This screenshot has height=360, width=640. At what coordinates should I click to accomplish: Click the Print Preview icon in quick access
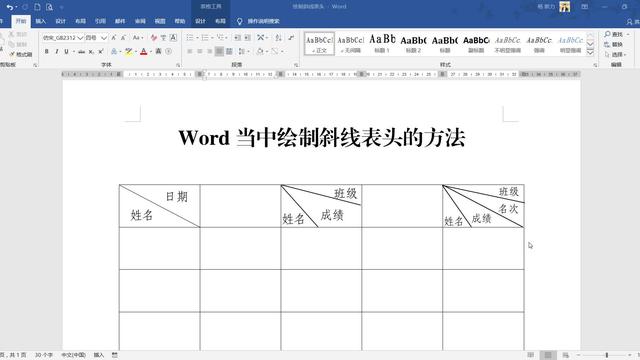pos(49,7)
